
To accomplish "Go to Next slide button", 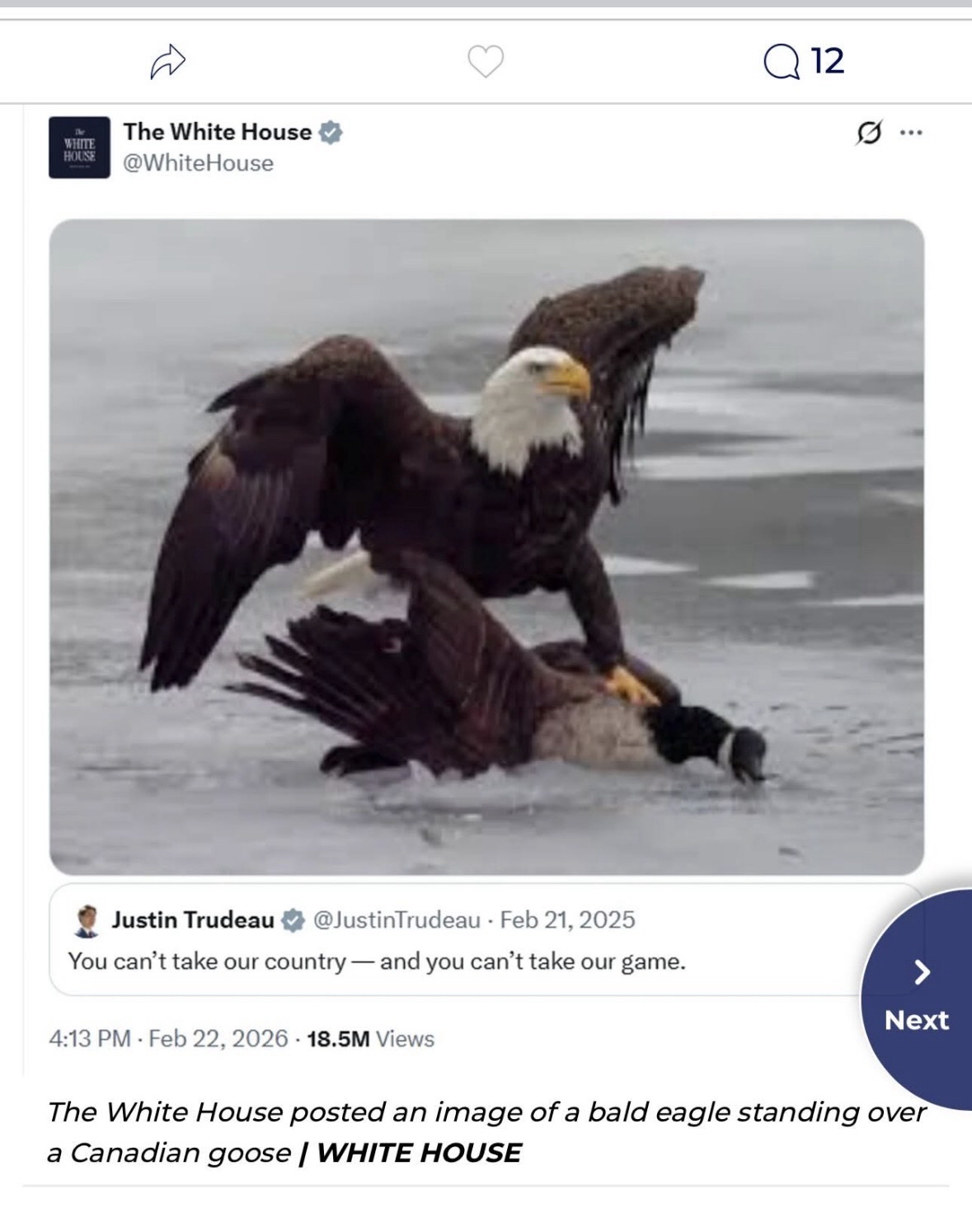I will 917,998.
